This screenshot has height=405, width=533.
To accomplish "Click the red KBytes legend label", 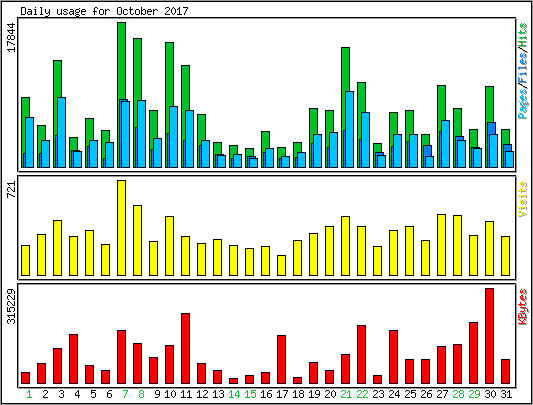I will [523, 307].
